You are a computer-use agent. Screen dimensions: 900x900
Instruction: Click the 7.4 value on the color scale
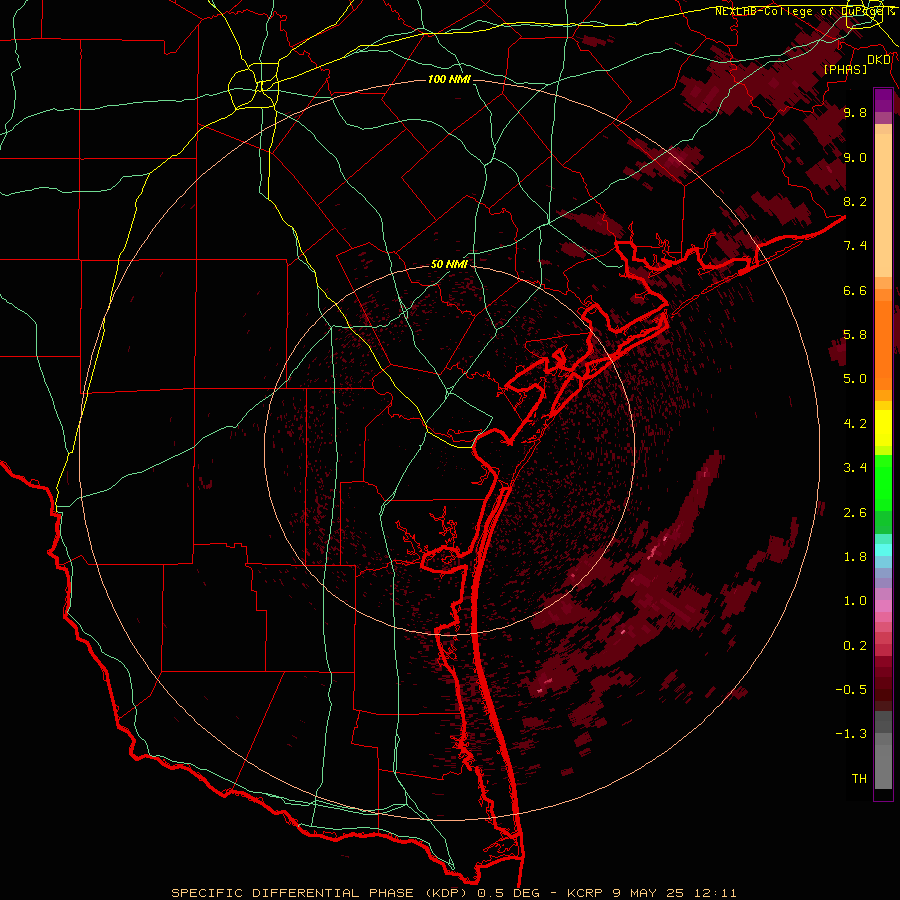click(x=855, y=246)
